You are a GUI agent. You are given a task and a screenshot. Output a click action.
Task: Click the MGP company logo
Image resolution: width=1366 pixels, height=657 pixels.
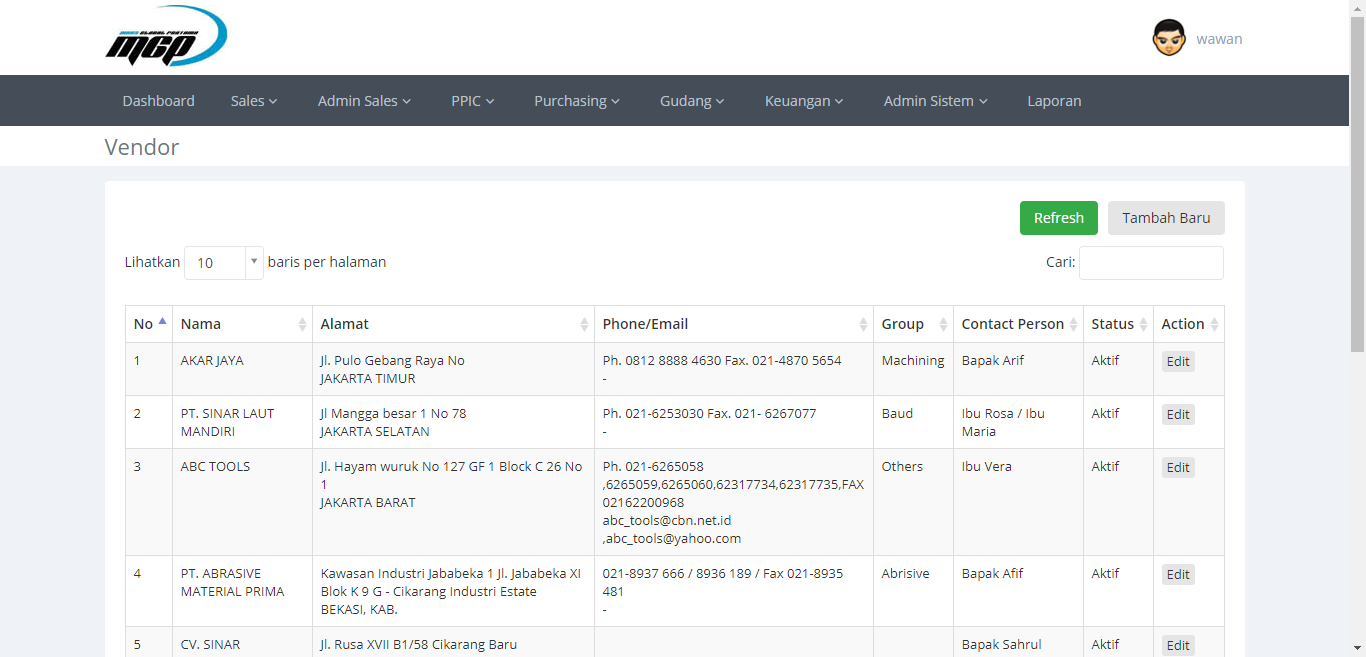(x=166, y=37)
